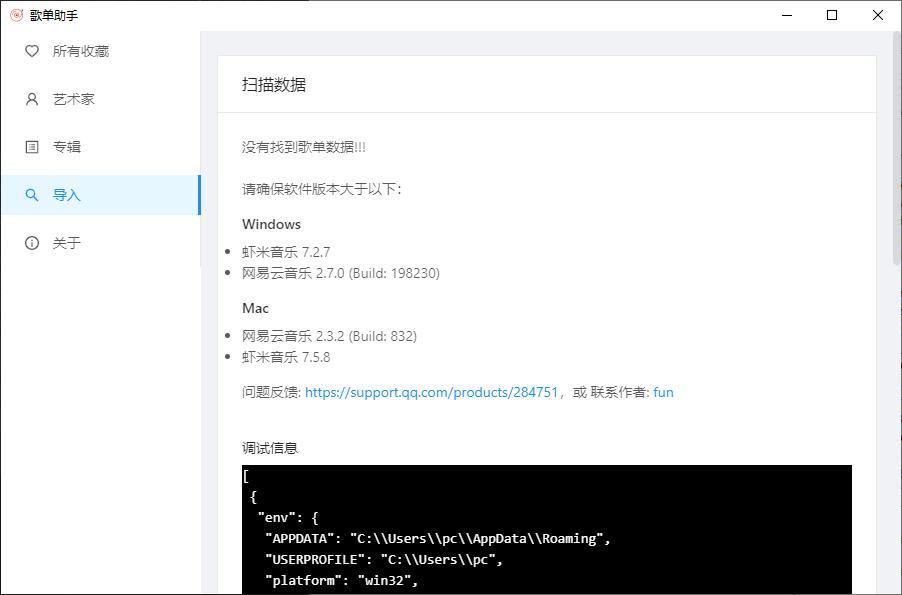Click the 歌单助手 app logo in title bar
The width and height of the screenshot is (902, 595).
17,15
